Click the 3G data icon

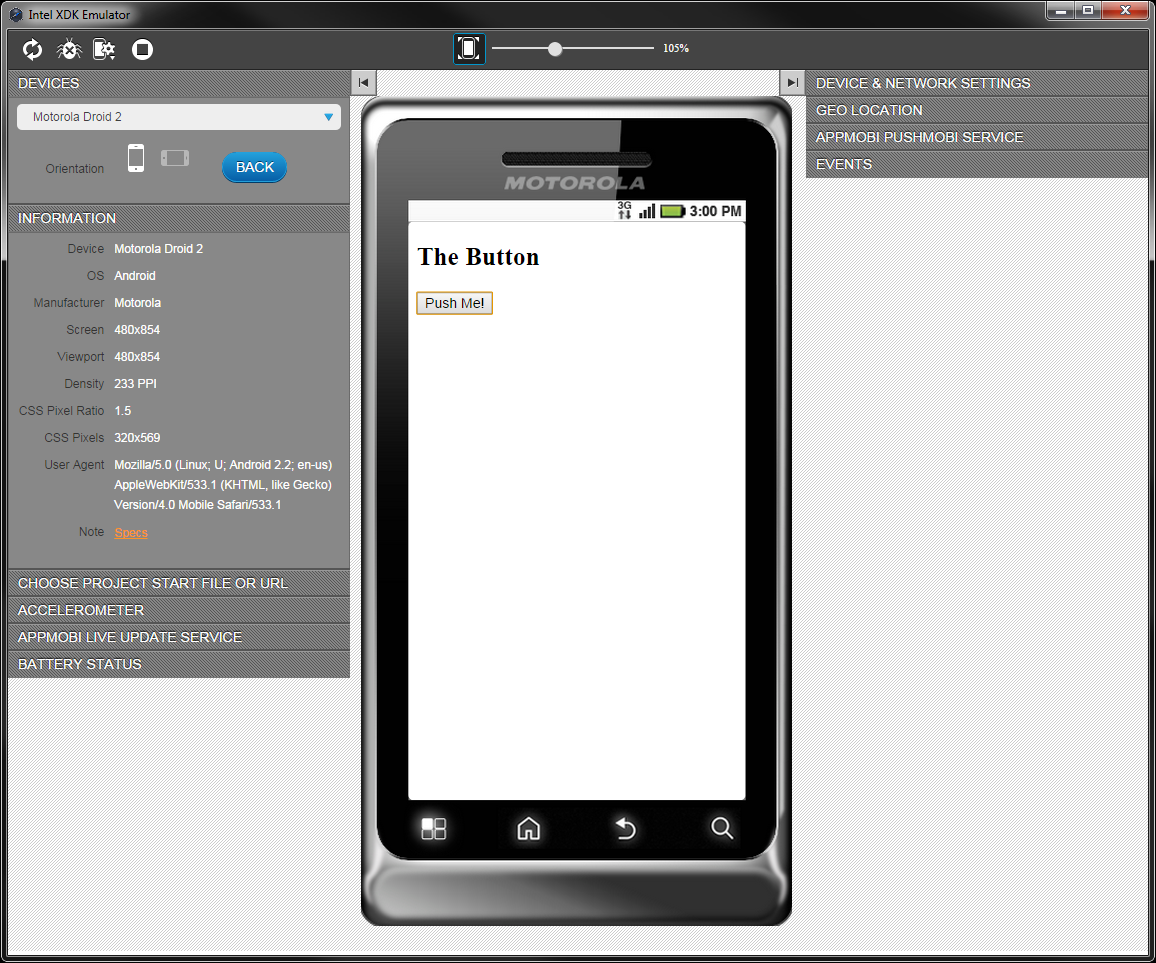point(624,210)
